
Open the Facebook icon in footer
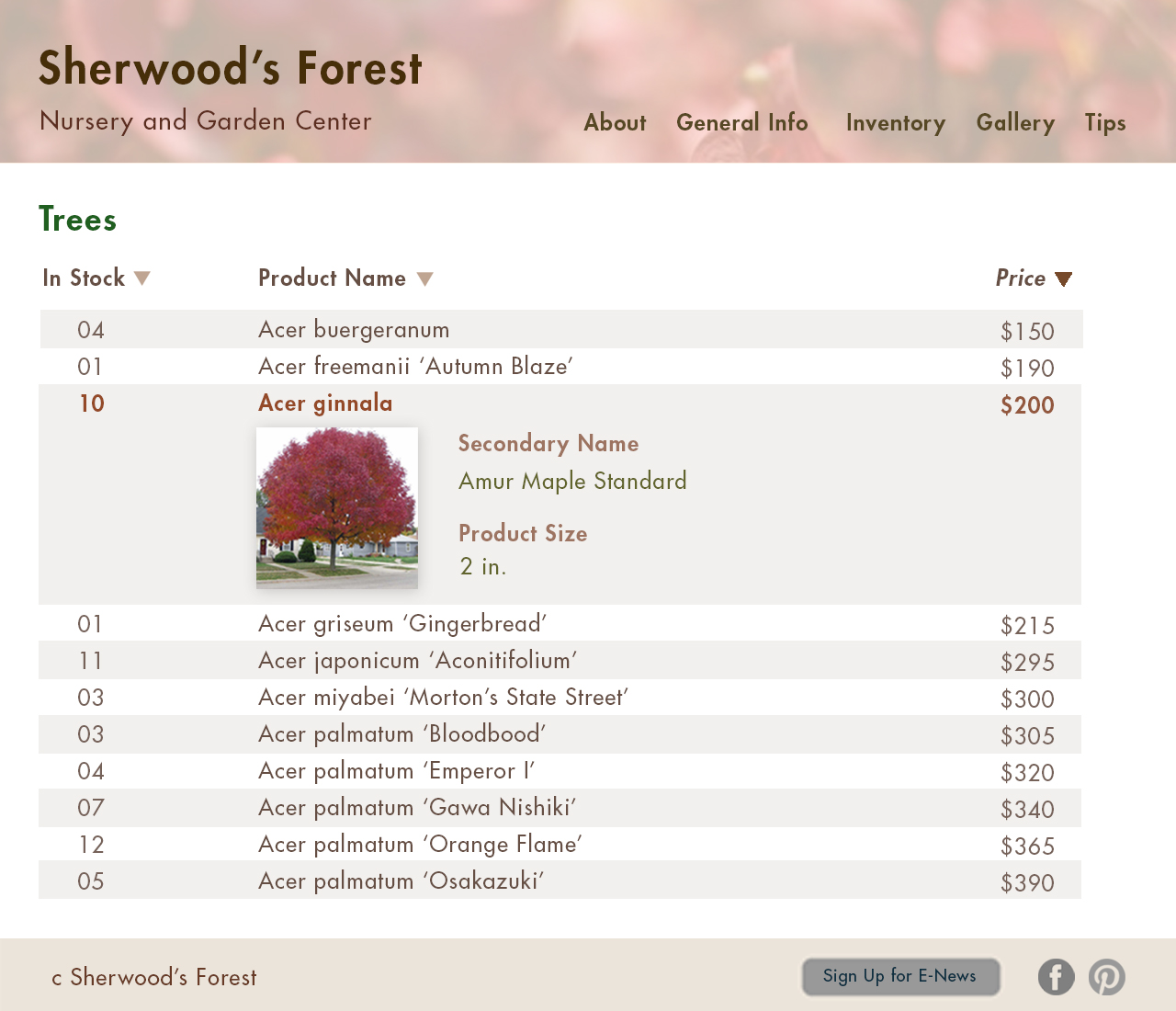(x=1056, y=977)
